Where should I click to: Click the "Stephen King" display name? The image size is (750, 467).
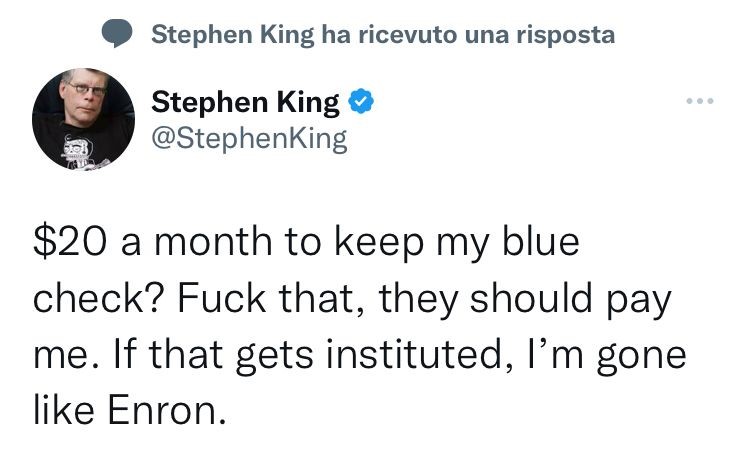pyautogui.click(x=245, y=100)
